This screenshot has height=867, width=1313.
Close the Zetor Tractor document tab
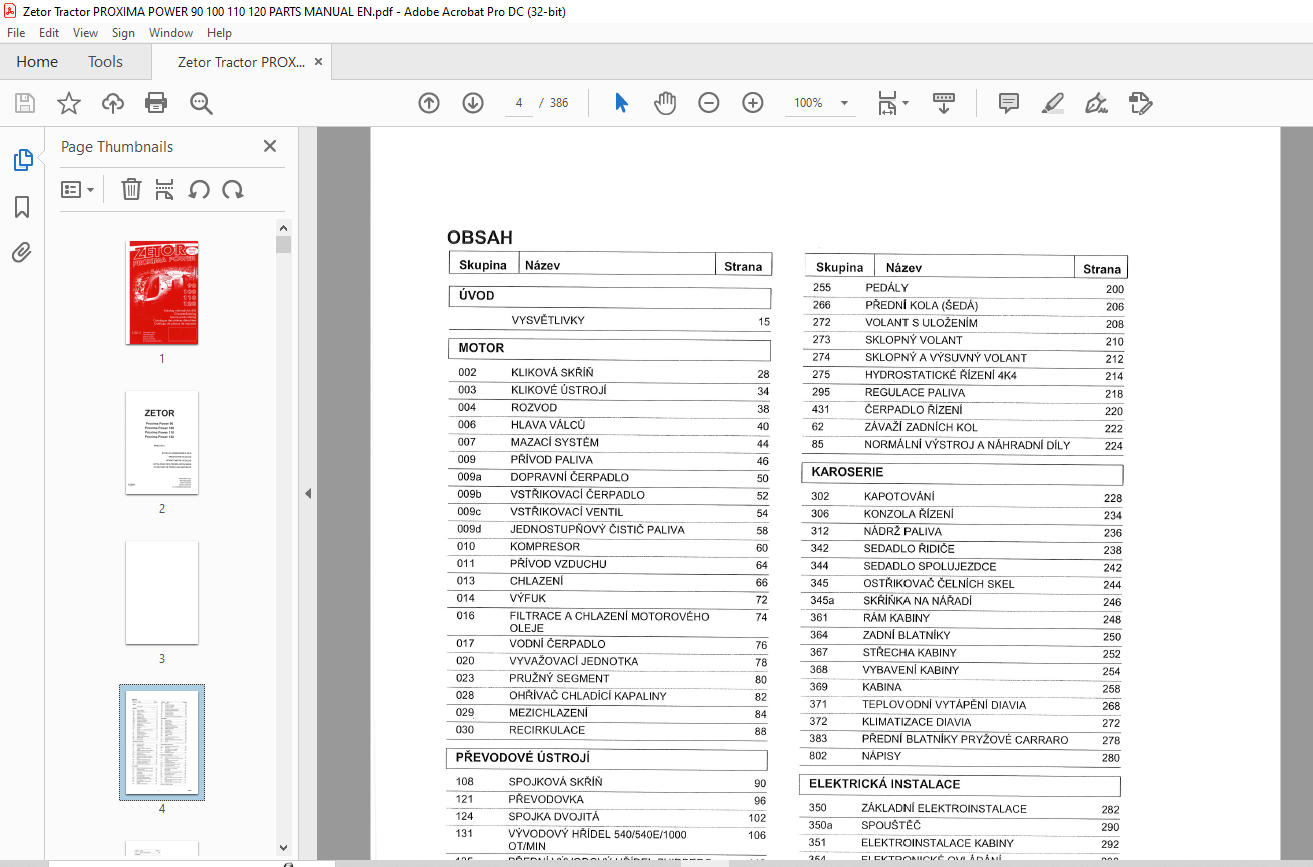coord(319,62)
